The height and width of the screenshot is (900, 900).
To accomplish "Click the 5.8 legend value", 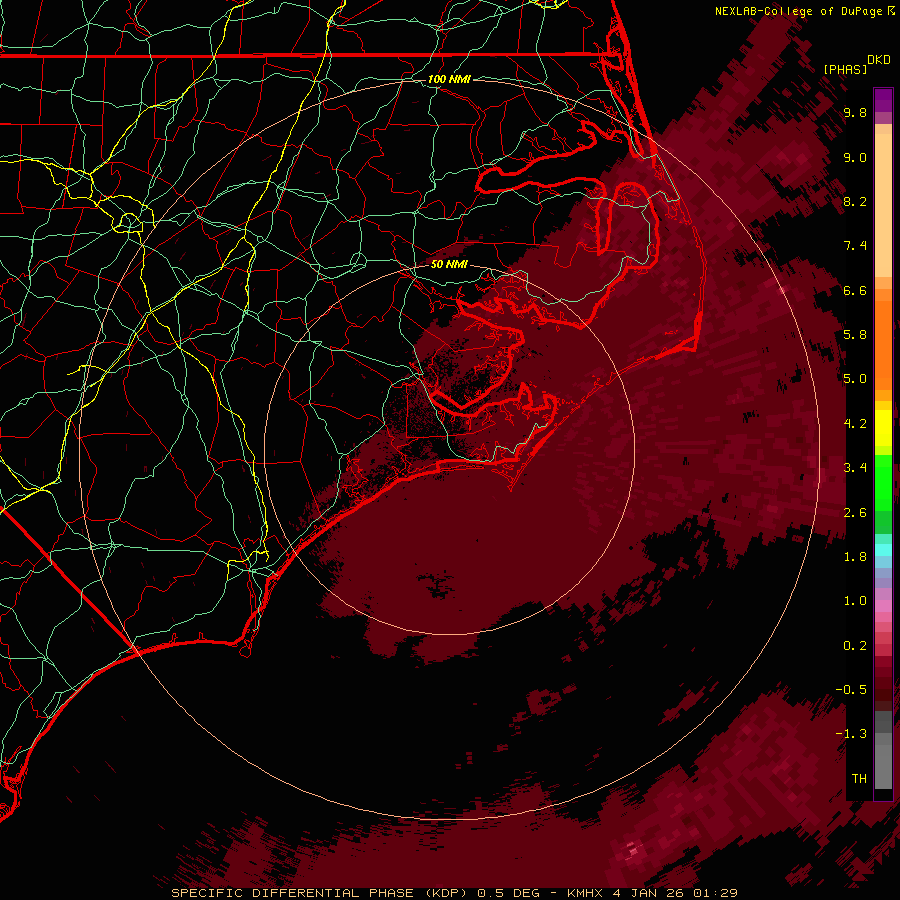I will coord(855,335).
